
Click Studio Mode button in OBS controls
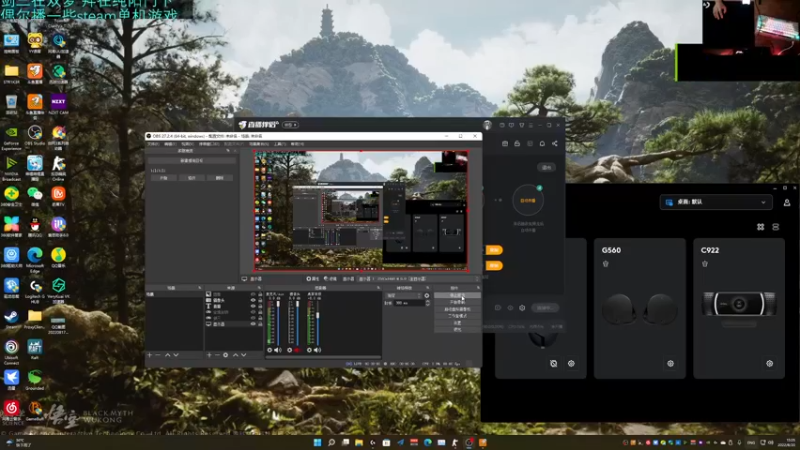coord(457,316)
